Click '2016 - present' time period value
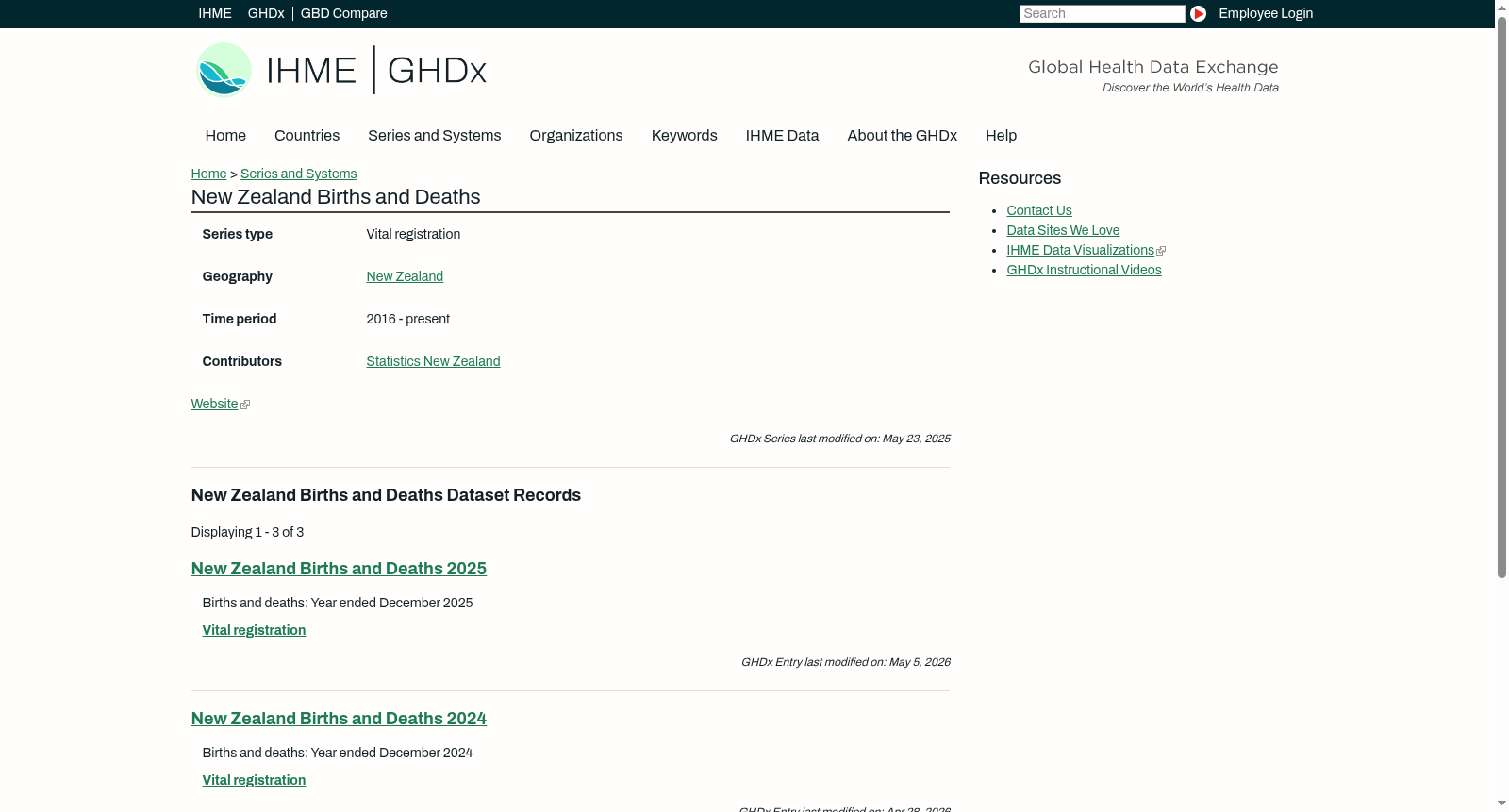The height and width of the screenshot is (812, 1509). pos(407,319)
